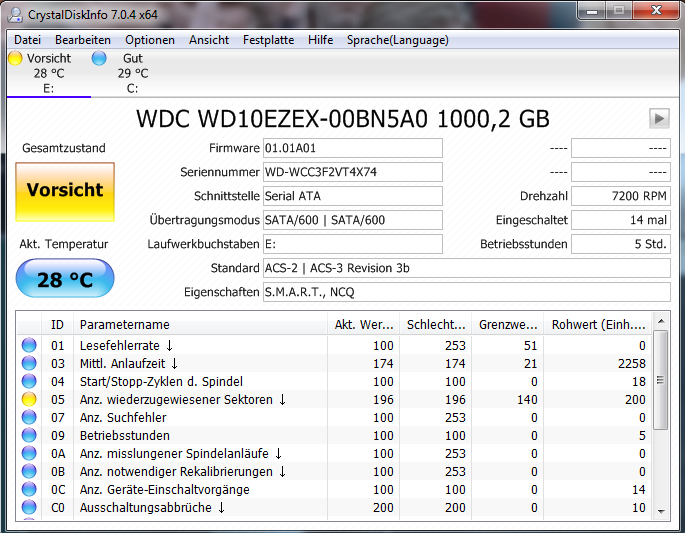Select the Start/Stopp-Zyklen d. Spindel name

(x=161, y=381)
